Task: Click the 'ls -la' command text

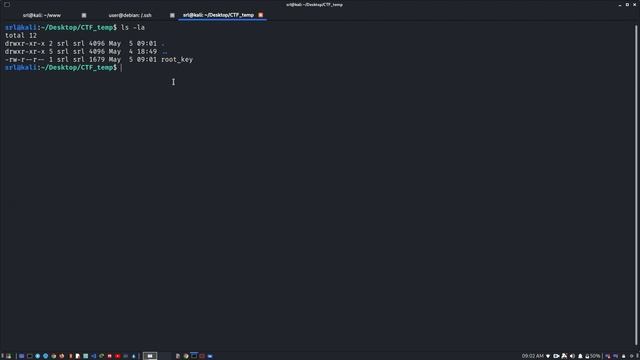Action: point(133,27)
